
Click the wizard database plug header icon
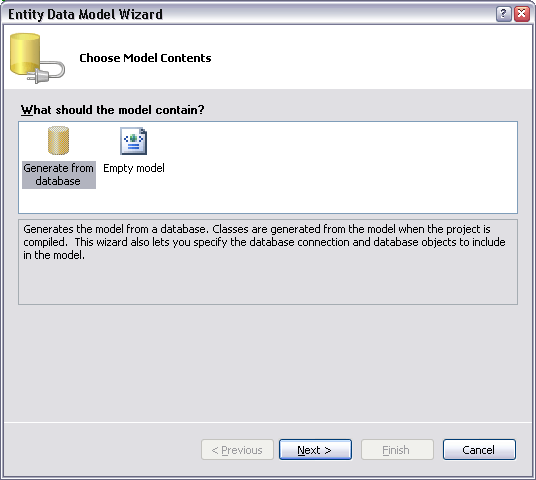pyautogui.click(x=37, y=58)
